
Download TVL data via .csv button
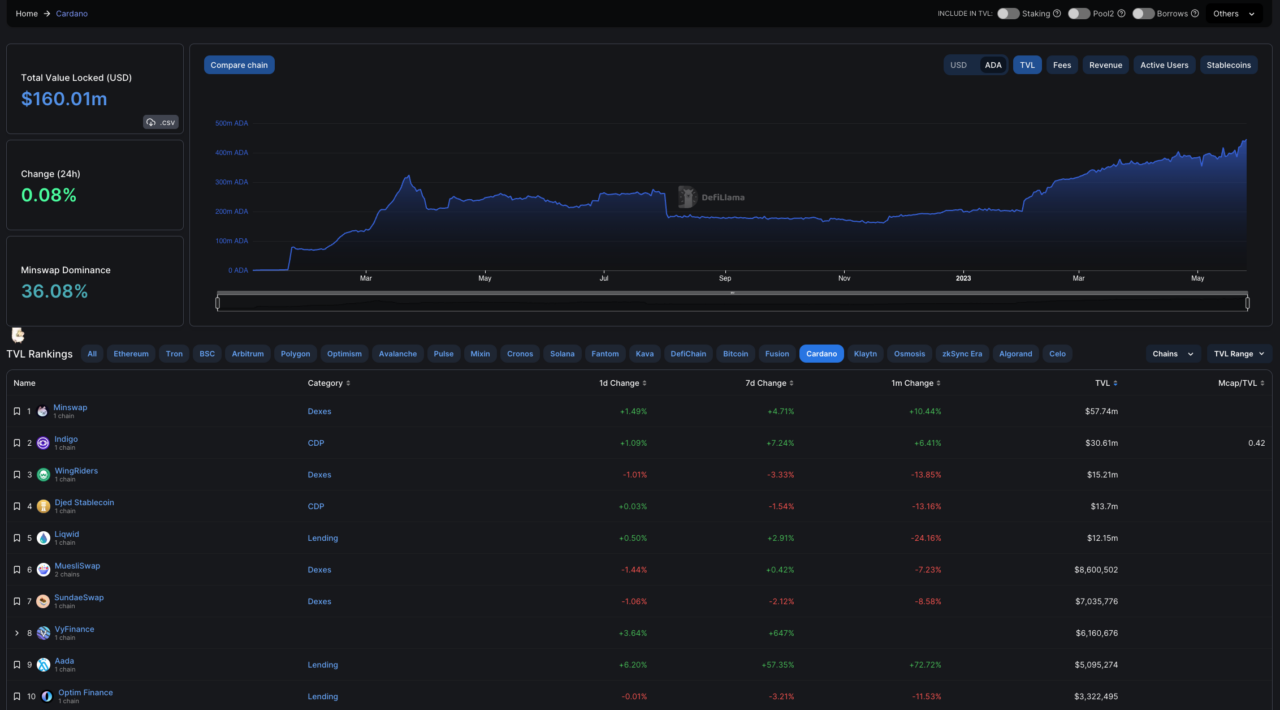point(161,122)
